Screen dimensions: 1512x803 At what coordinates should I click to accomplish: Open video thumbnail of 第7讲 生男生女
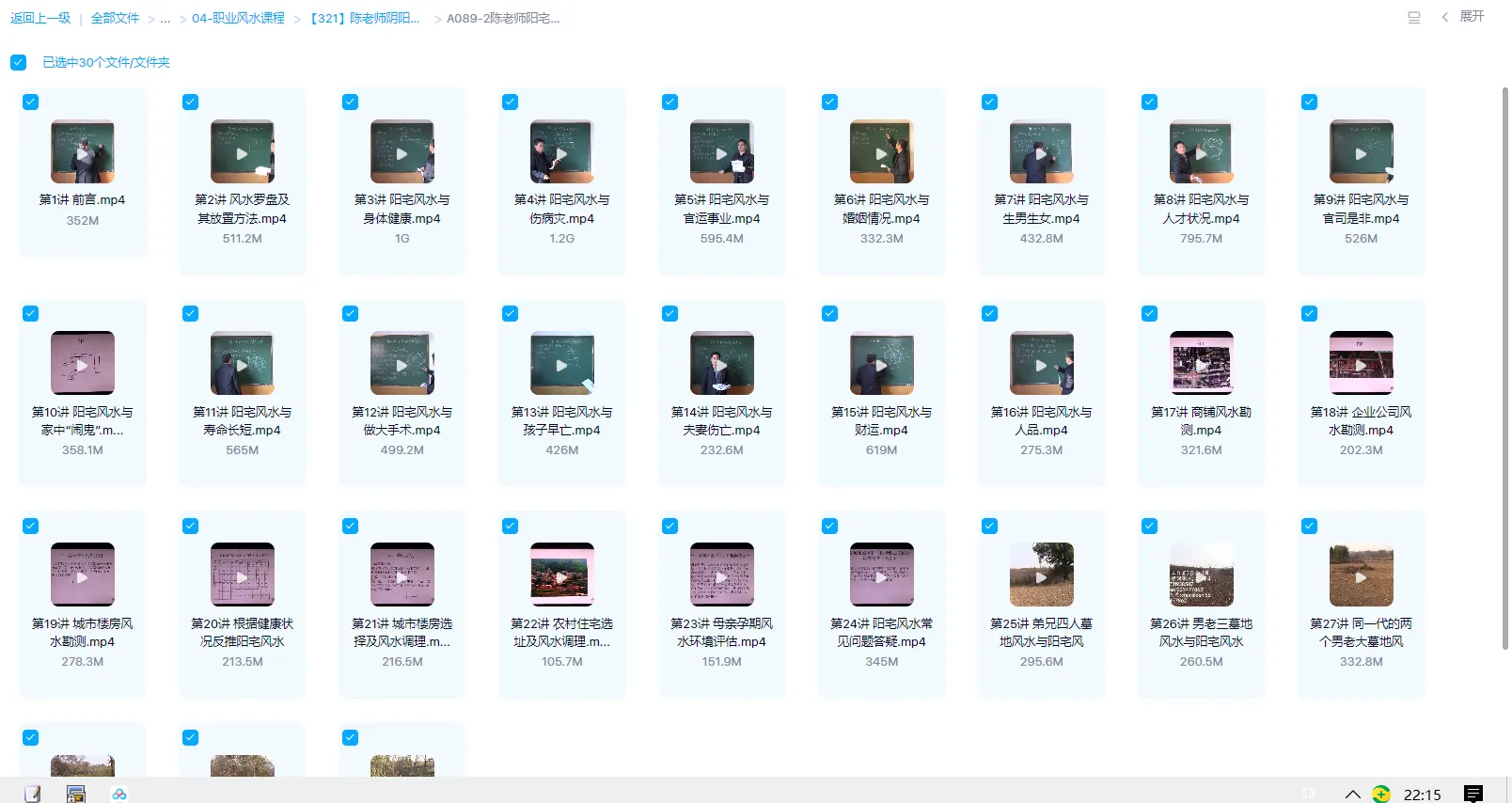(x=1042, y=151)
